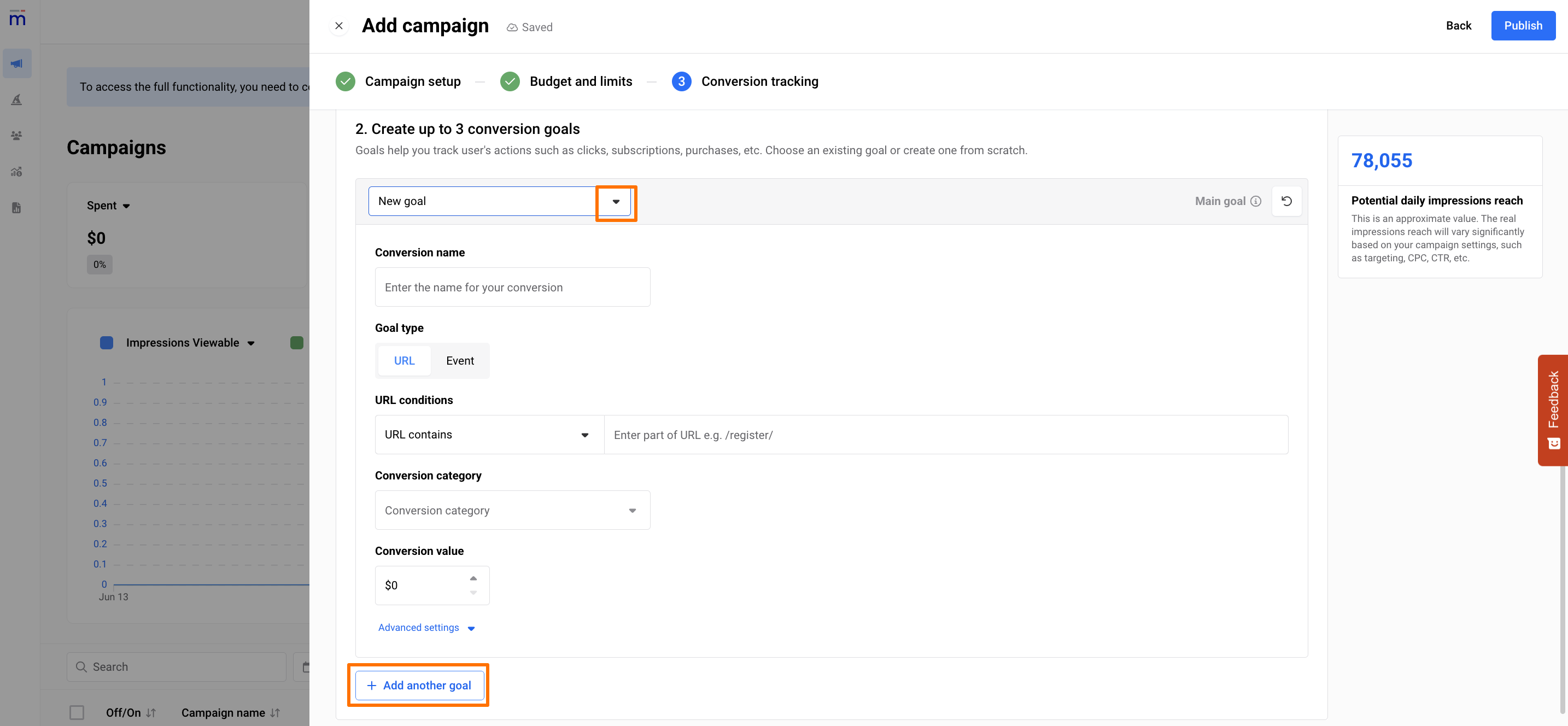
Task: Click Add another goal button
Action: tap(419, 685)
